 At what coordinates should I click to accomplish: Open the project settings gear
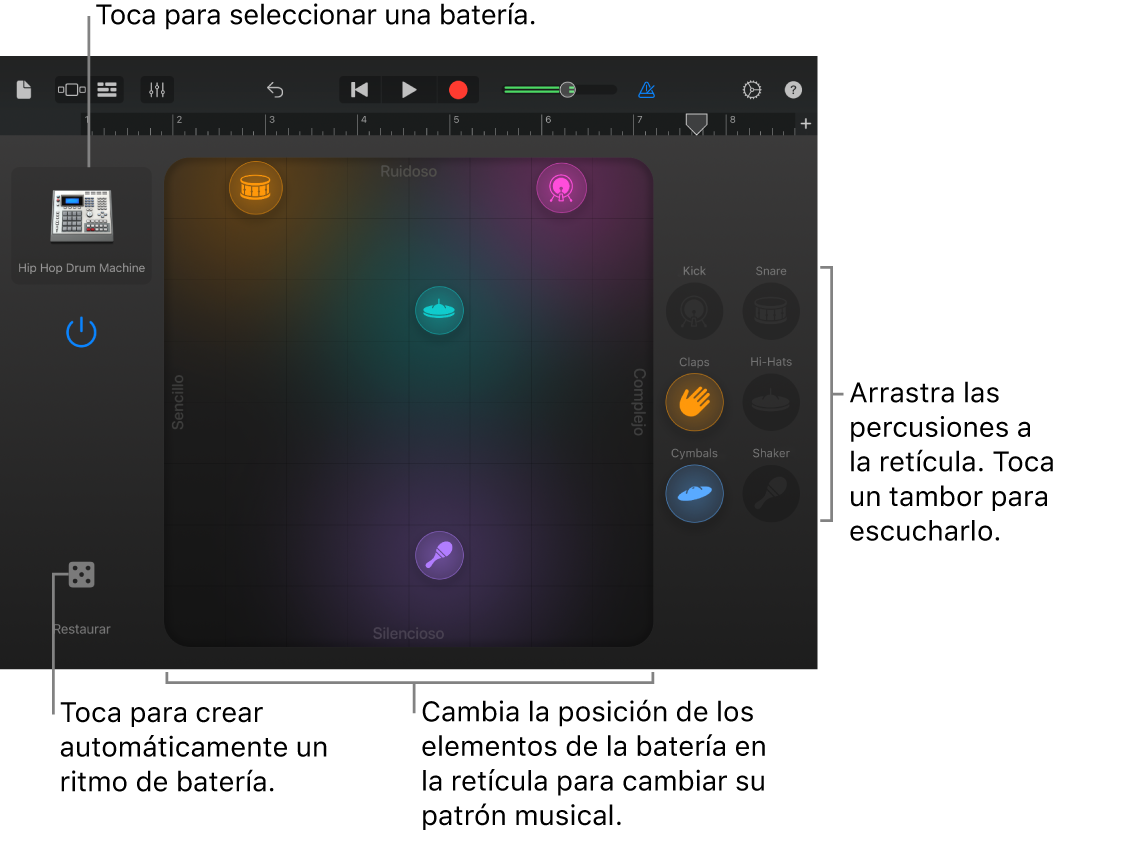click(x=752, y=89)
